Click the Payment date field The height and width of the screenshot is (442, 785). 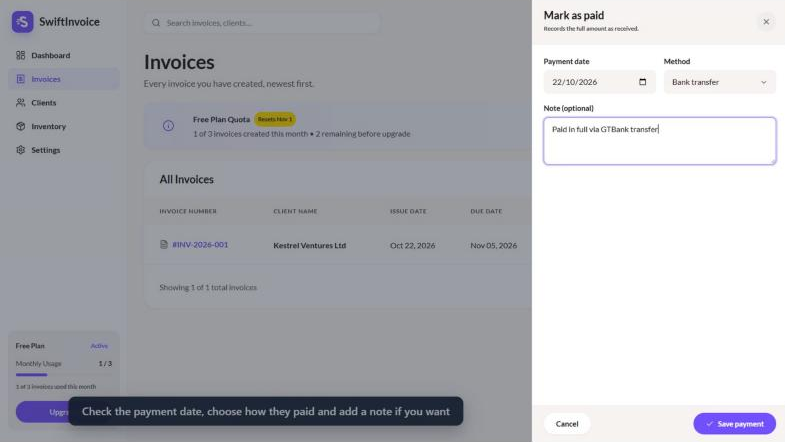point(599,82)
